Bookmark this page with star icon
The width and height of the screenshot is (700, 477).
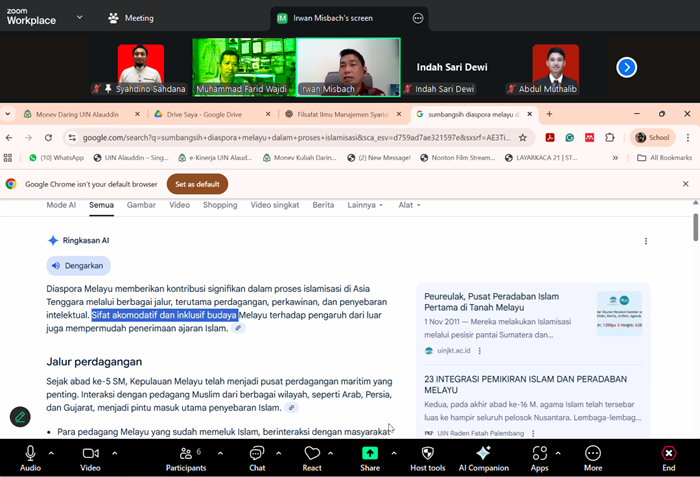pos(522,138)
